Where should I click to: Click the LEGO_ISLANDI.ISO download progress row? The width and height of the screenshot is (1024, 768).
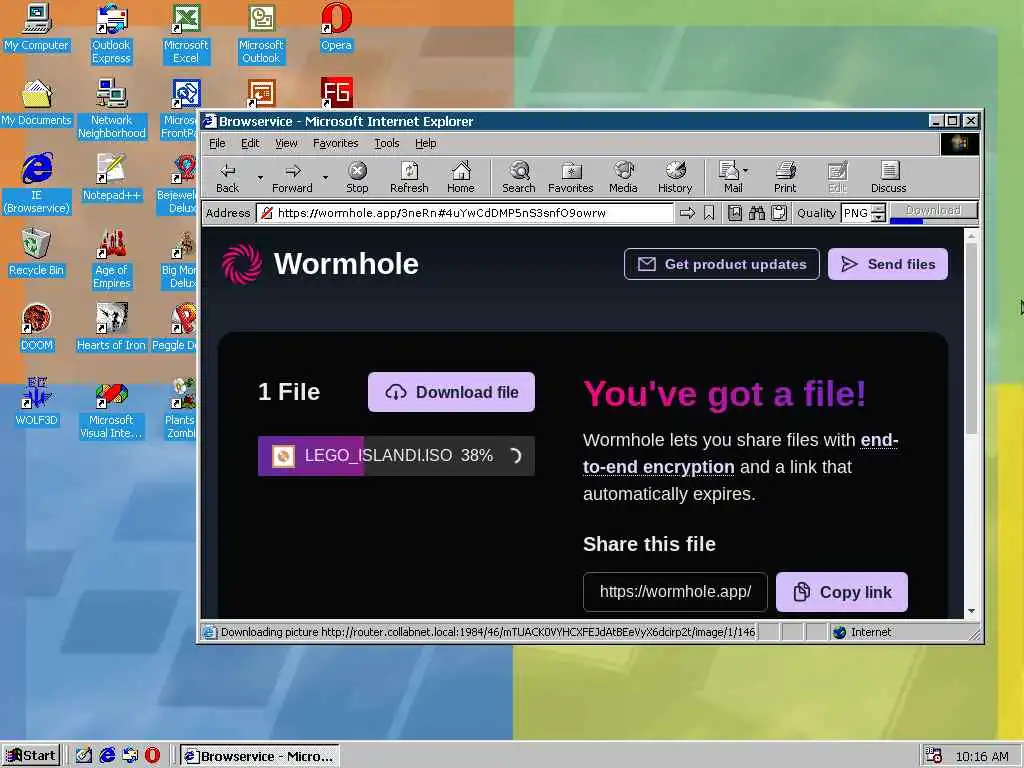[x=396, y=456]
